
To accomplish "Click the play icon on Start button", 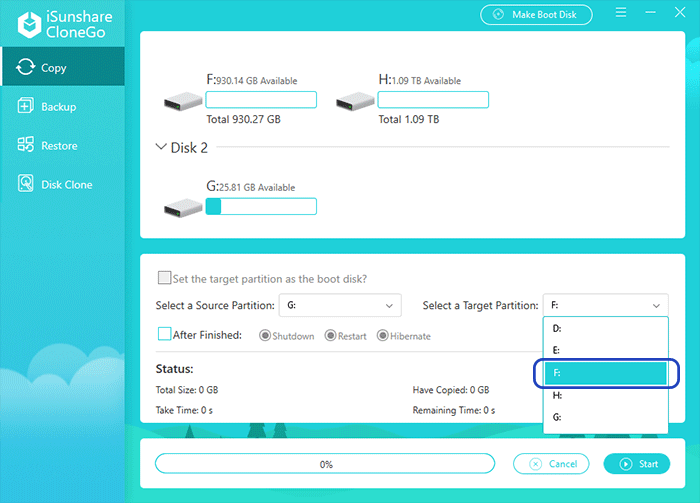I will pos(626,464).
